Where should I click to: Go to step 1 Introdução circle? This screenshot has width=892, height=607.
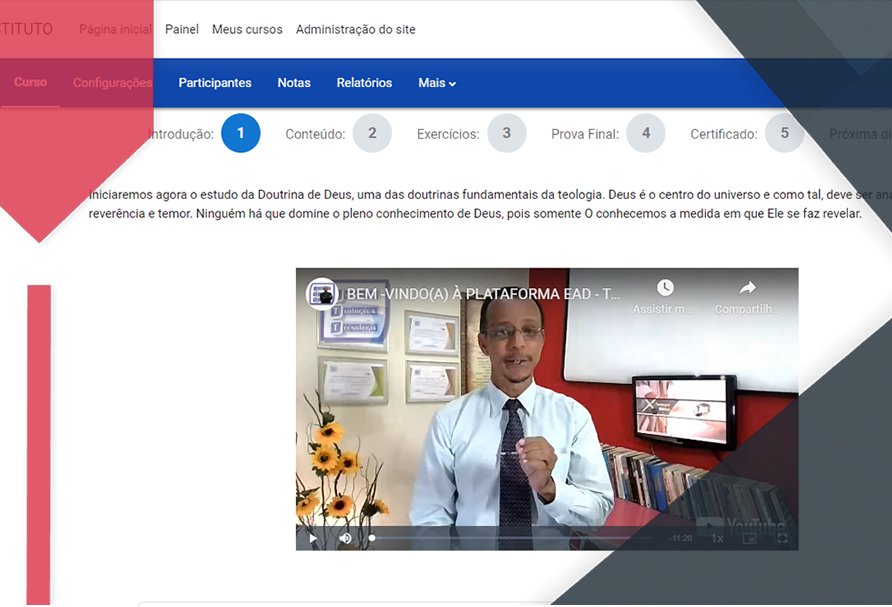(241, 134)
